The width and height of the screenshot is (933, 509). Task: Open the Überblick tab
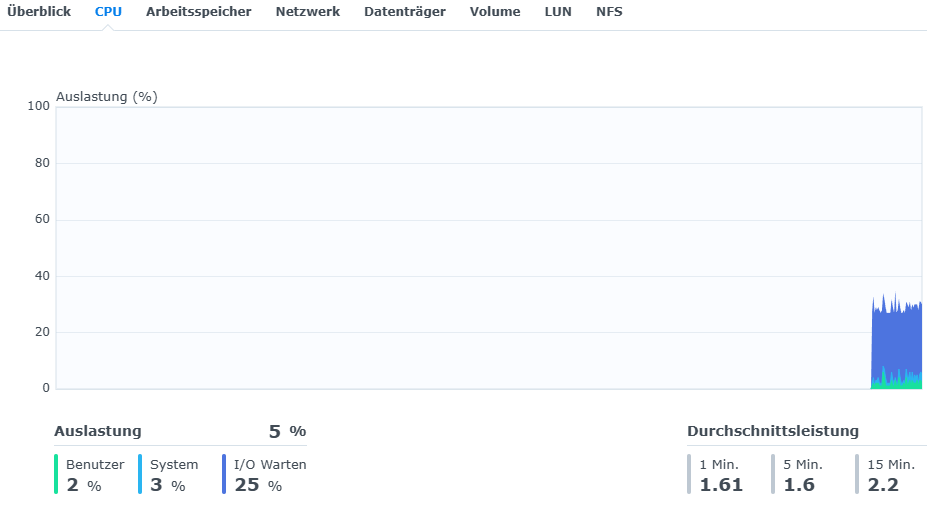point(39,12)
